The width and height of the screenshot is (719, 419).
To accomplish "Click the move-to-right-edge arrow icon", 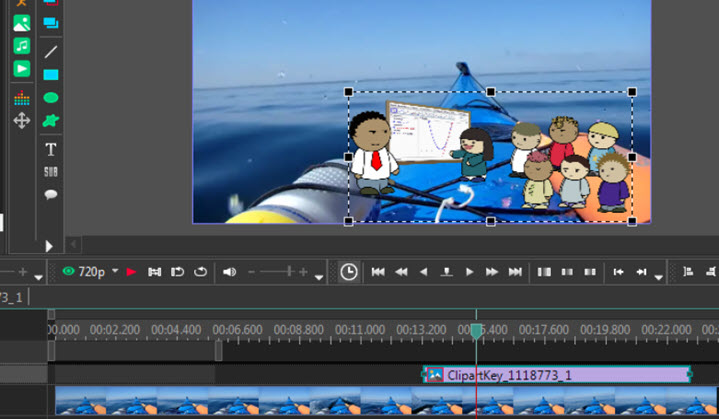I will (x=641, y=272).
